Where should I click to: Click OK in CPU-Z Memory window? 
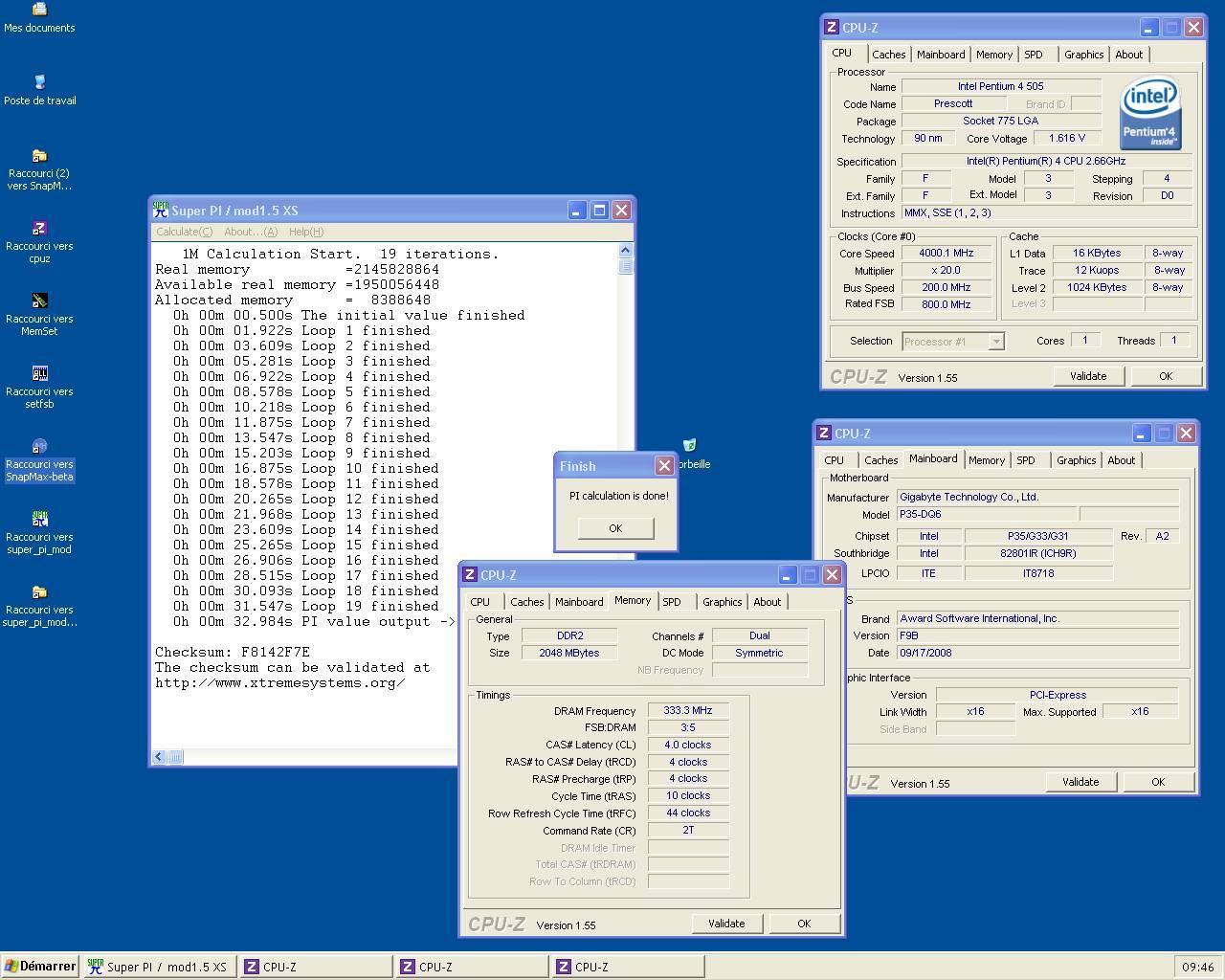[x=804, y=924]
